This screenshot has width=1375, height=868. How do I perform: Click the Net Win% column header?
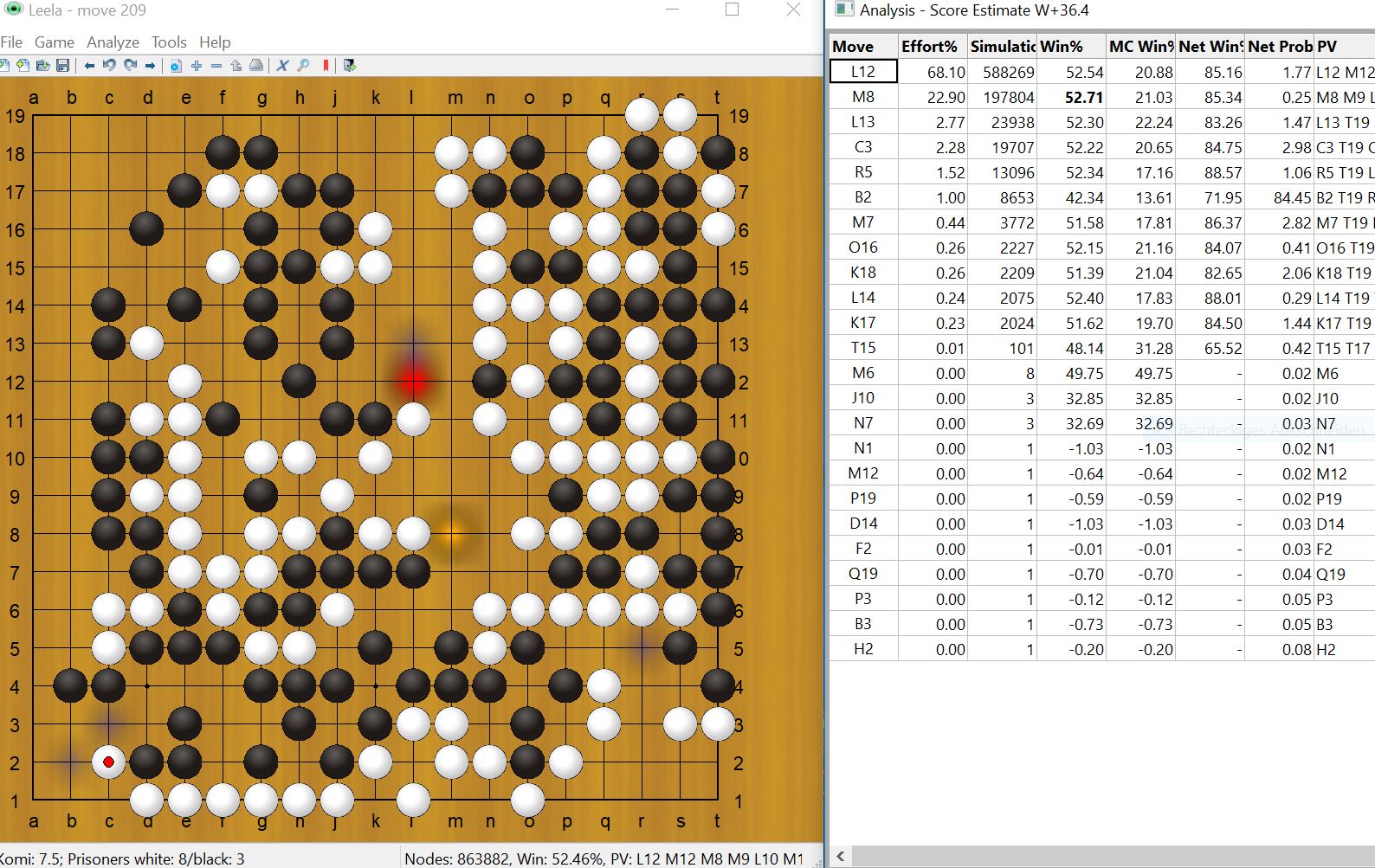tap(1210, 46)
